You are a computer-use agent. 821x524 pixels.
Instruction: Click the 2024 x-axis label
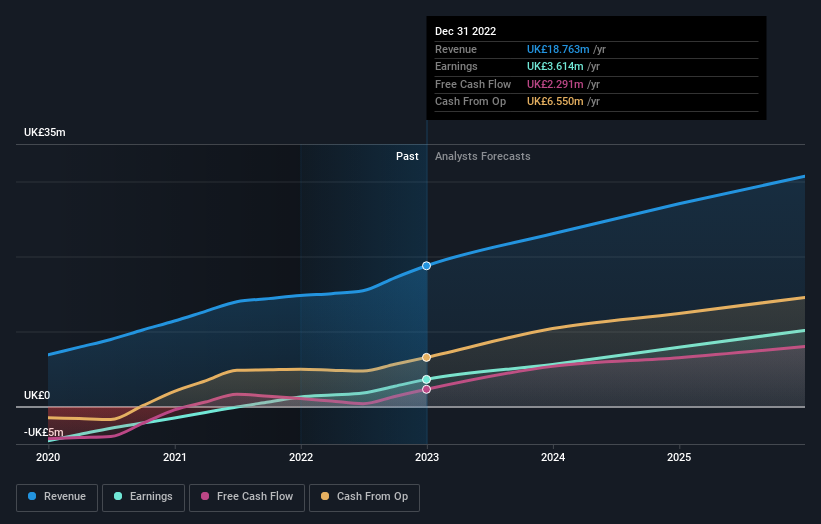[x=553, y=458]
